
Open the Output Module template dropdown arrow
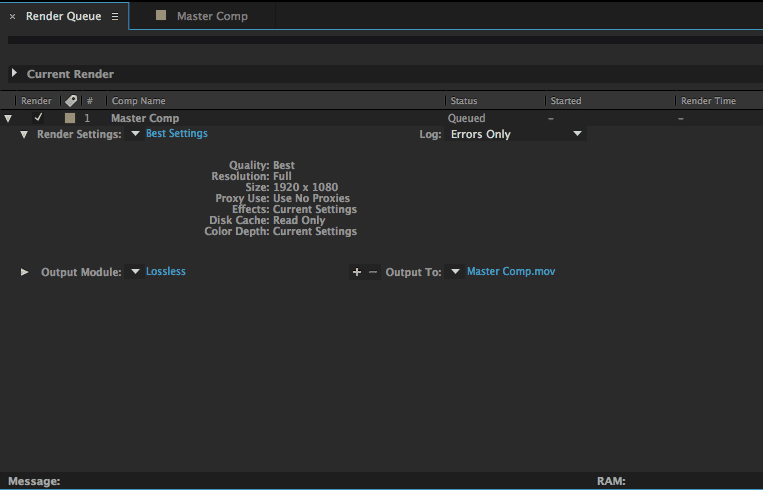135,272
